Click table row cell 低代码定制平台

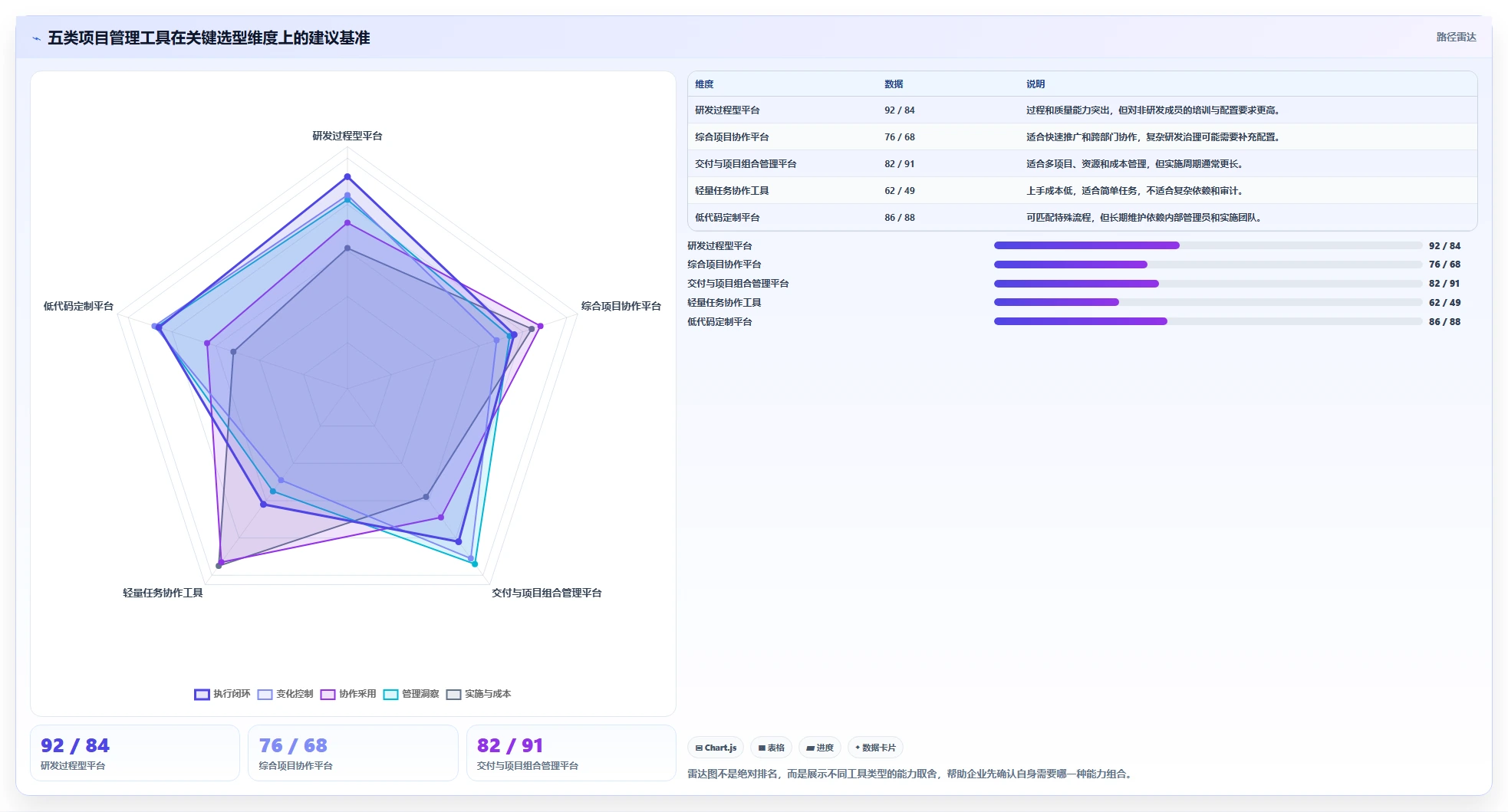pyautogui.click(x=727, y=218)
